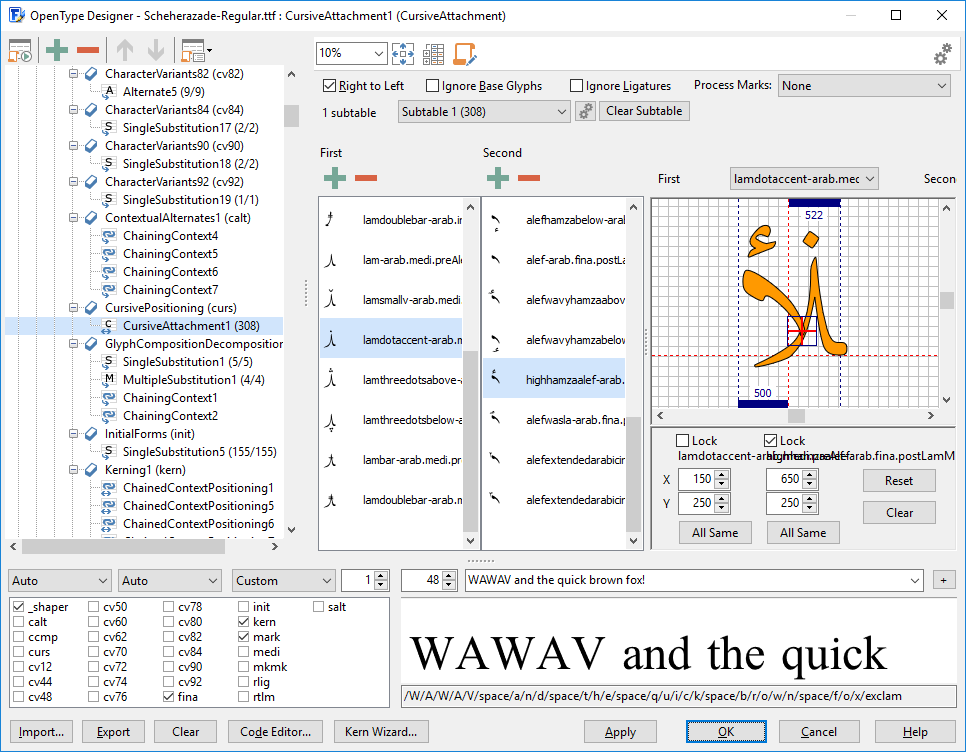Screen dimensions: 966x752
Task: Open the Process Marks dropdown
Action: 864,86
